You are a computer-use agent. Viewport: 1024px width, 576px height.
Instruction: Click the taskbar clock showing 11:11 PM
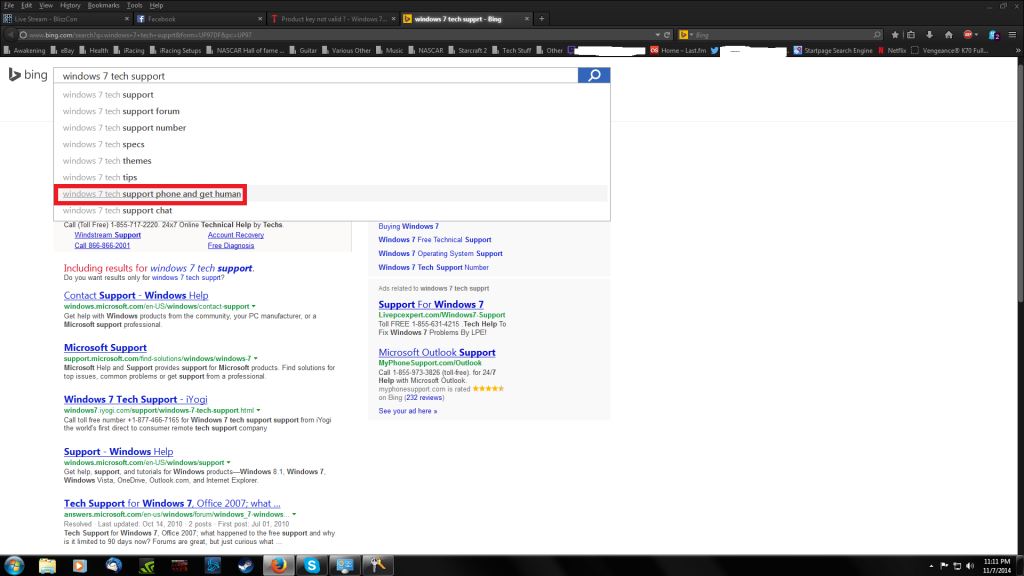[997, 566]
